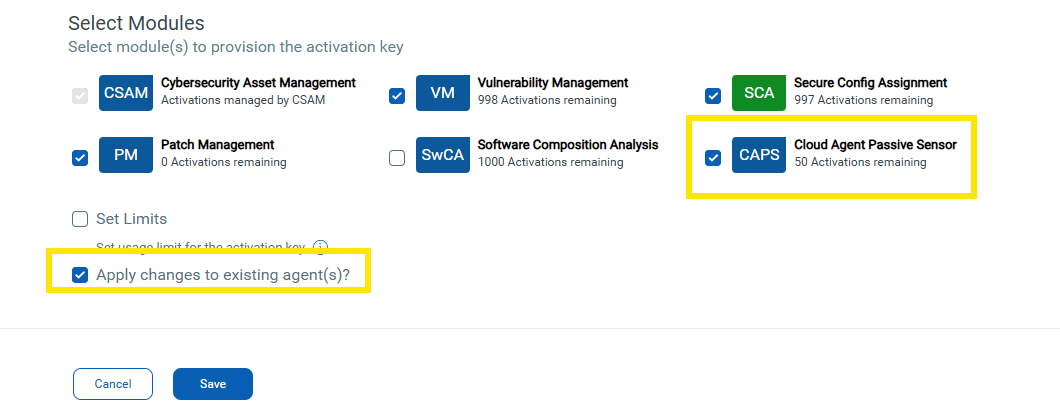This screenshot has height=415, width=1060.
Task: Click the SwCA module badge icon
Action: pyautogui.click(x=443, y=155)
